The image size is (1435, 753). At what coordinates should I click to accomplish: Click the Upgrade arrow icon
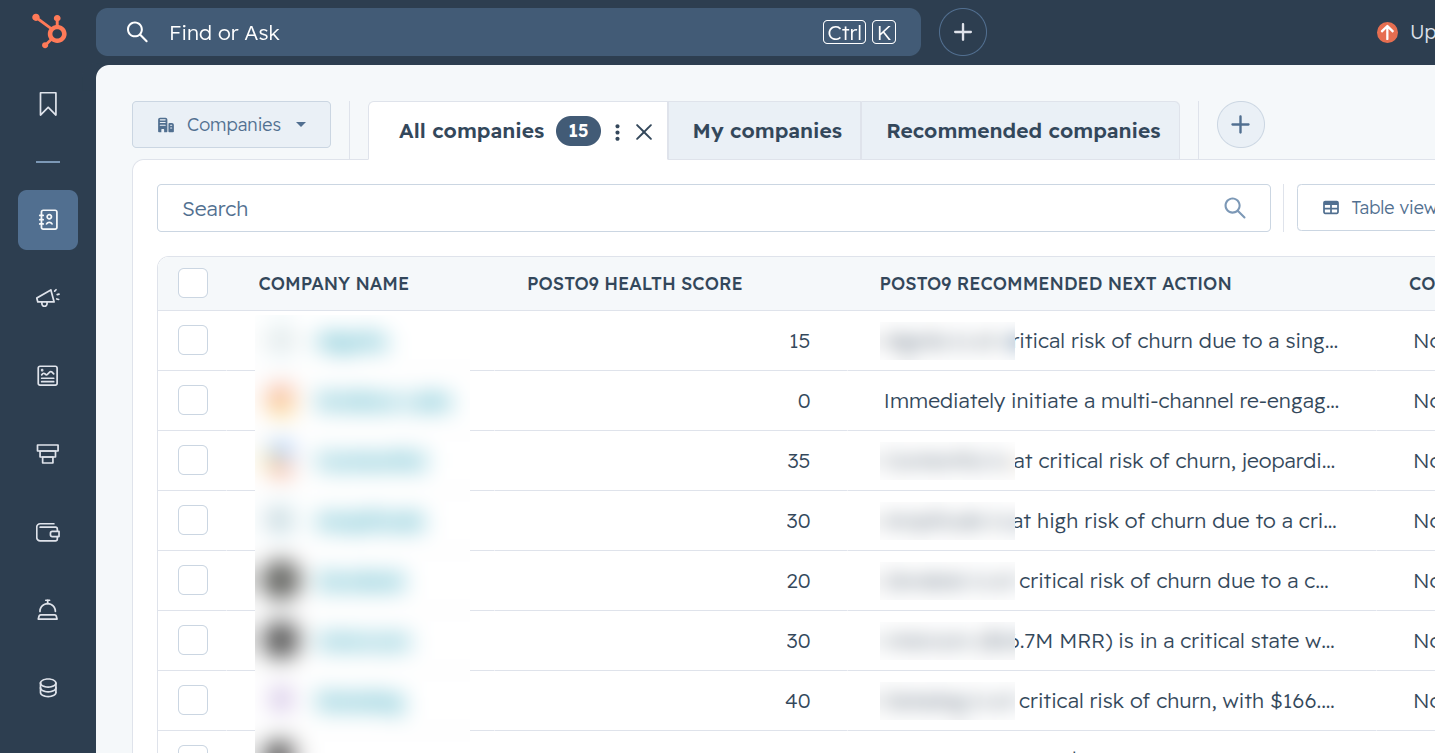tap(1387, 32)
